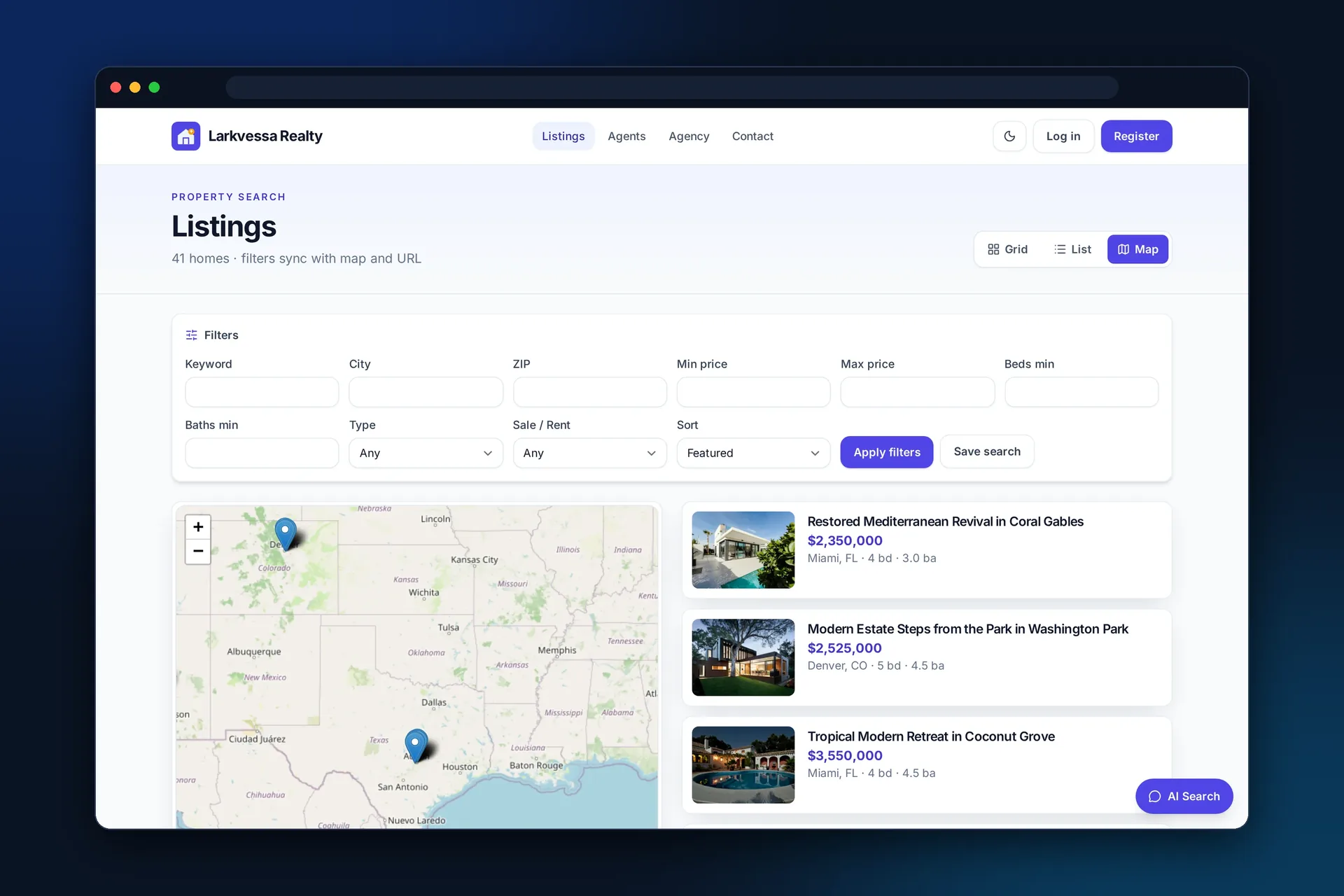Focus the Baths min input field

coord(262,453)
